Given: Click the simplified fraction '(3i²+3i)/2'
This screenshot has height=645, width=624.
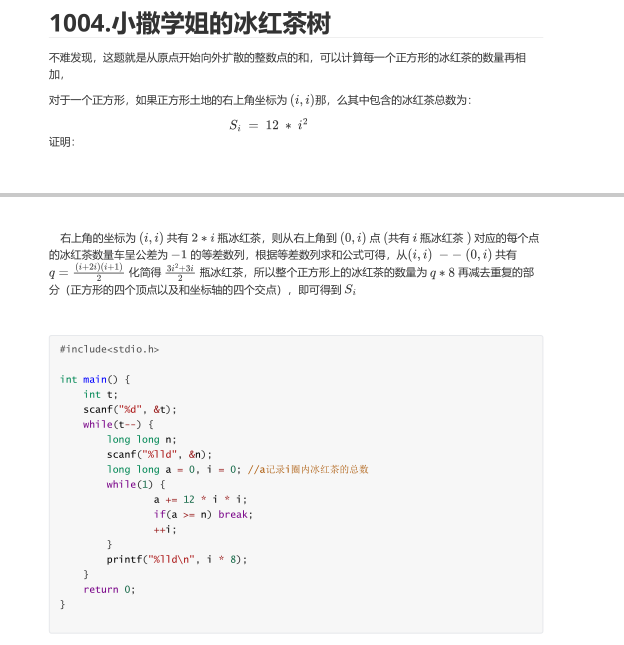Looking at the screenshot, I should (x=180, y=272).
